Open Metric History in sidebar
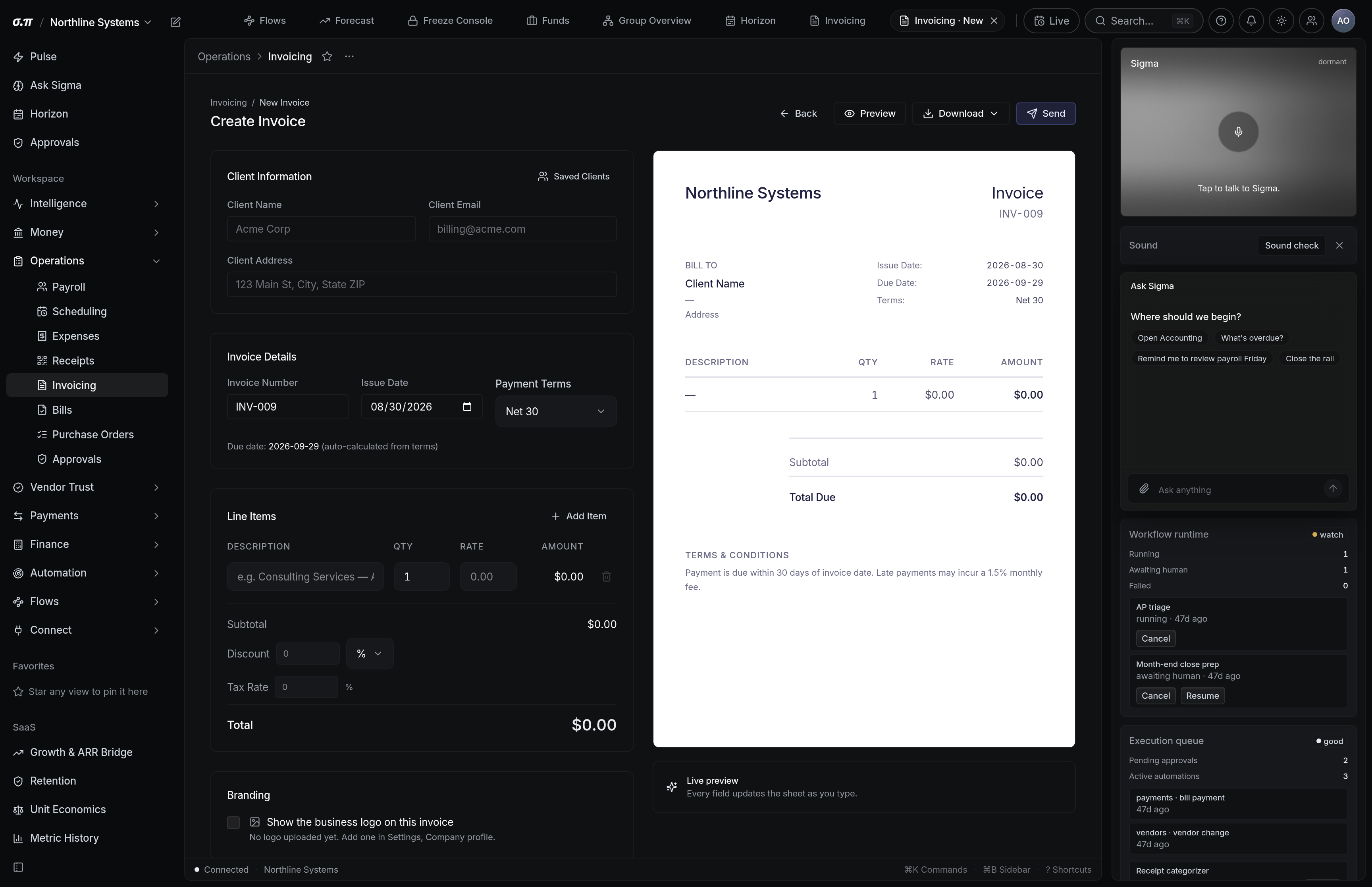 87,838
